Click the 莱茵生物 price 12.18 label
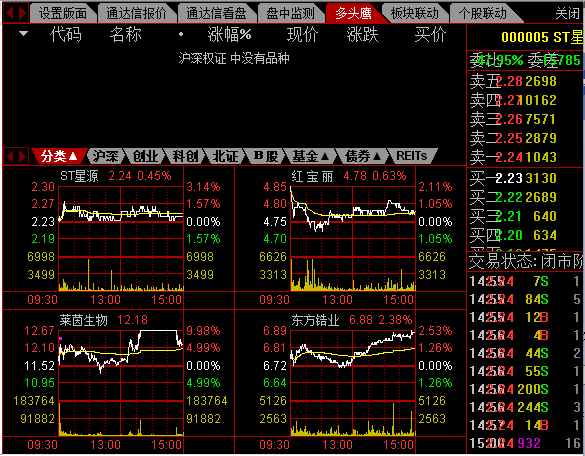 tap(132, 320)
